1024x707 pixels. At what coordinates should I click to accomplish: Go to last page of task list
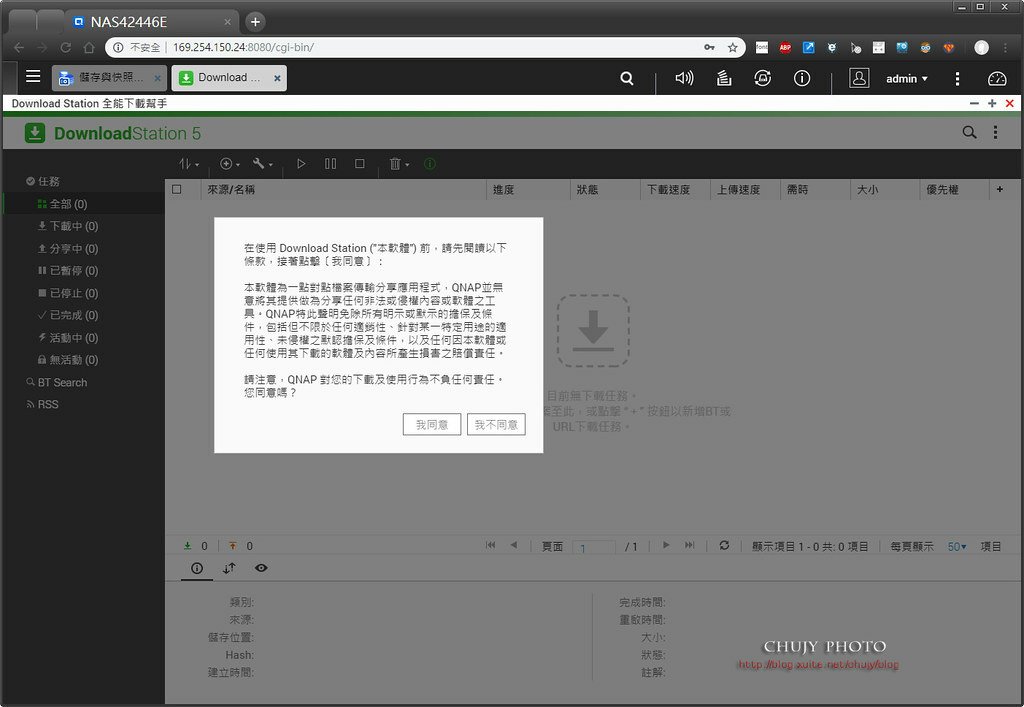click(690, 545)
